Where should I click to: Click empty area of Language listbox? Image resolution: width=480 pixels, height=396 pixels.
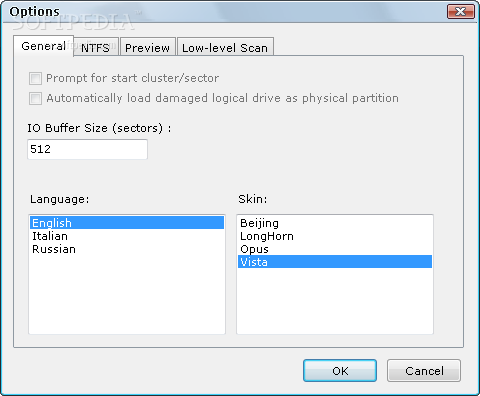(127, 295)
